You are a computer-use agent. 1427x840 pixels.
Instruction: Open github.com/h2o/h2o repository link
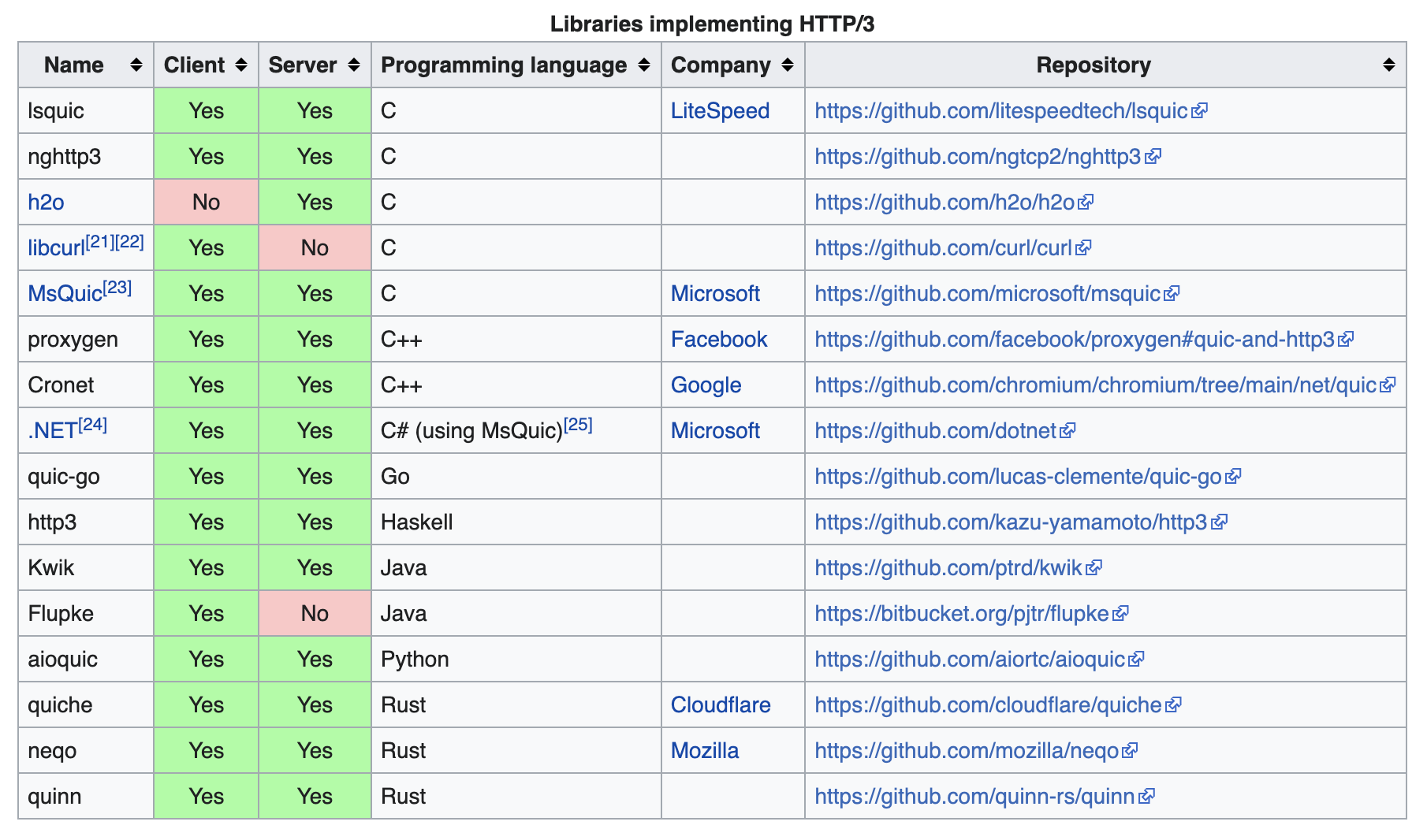pos(945,203)
